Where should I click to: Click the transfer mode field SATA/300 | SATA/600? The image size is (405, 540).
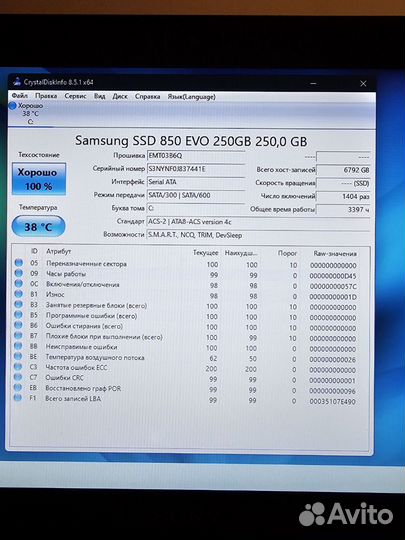(x=196, y=195)
